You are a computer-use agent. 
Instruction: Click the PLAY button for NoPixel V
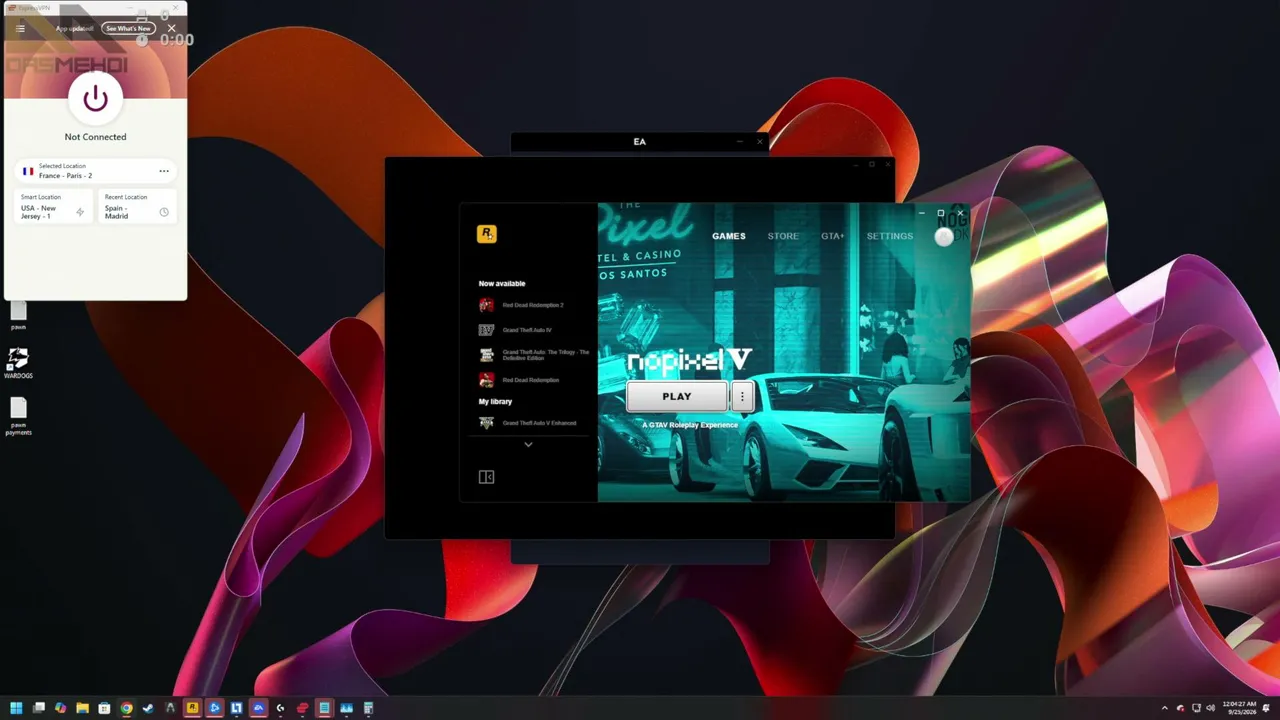677,396
